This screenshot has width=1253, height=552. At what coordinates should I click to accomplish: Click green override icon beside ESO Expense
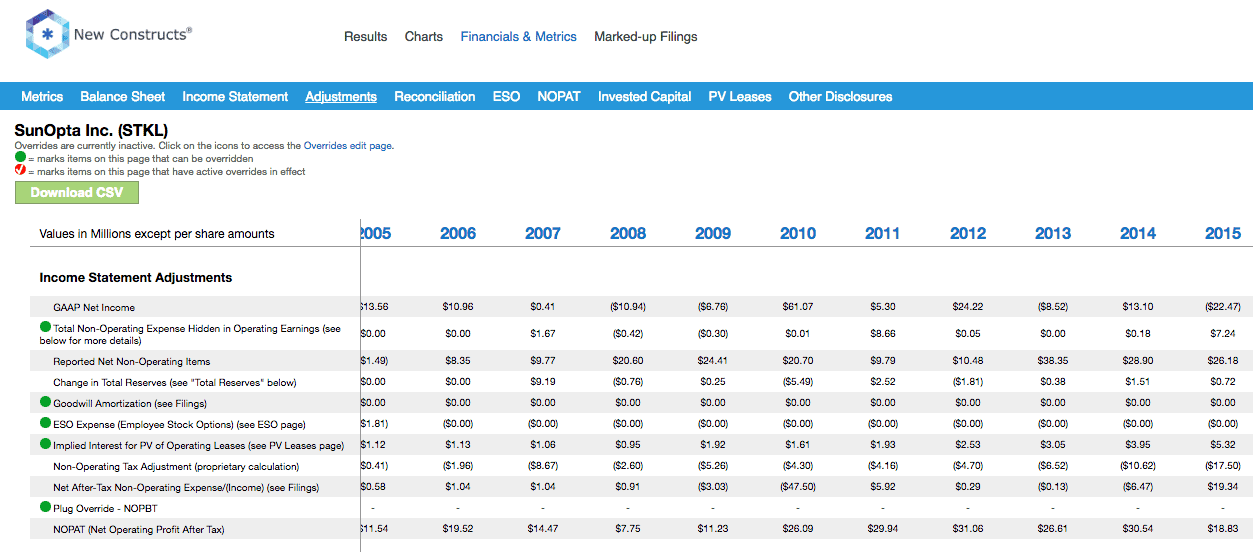(x=45, y=423)
